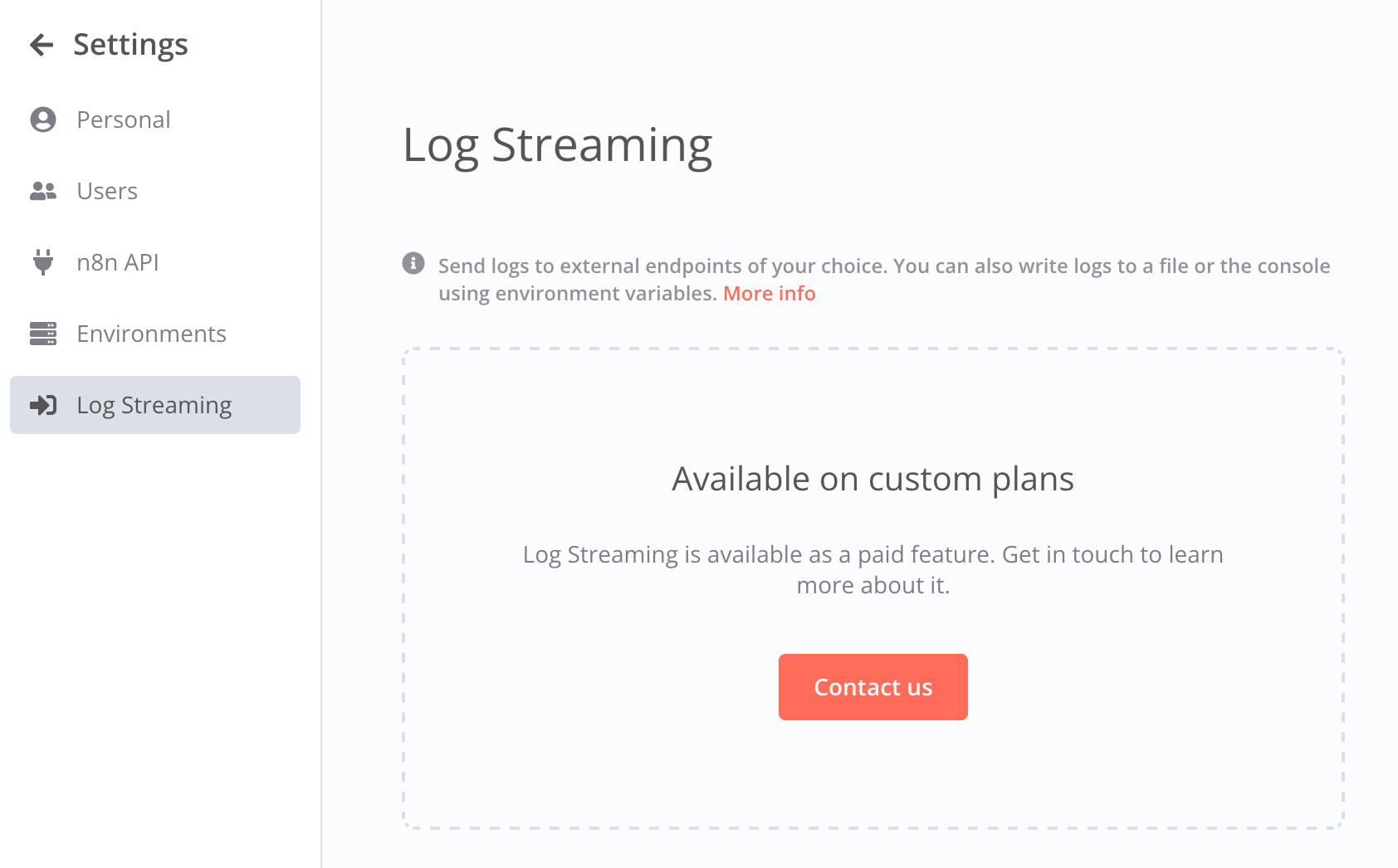Click the Users group icon

(x=43, y=191)
